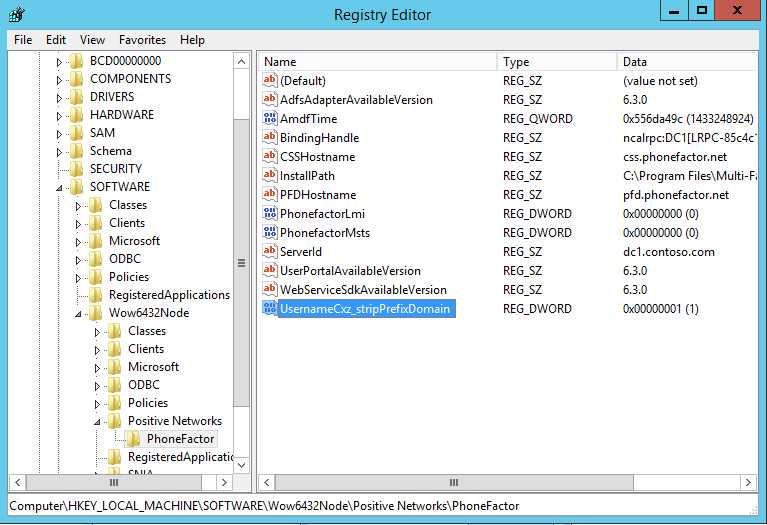Expand the DRIVERS key
Viewport: 767px width, 525px height.
point(59,98)
